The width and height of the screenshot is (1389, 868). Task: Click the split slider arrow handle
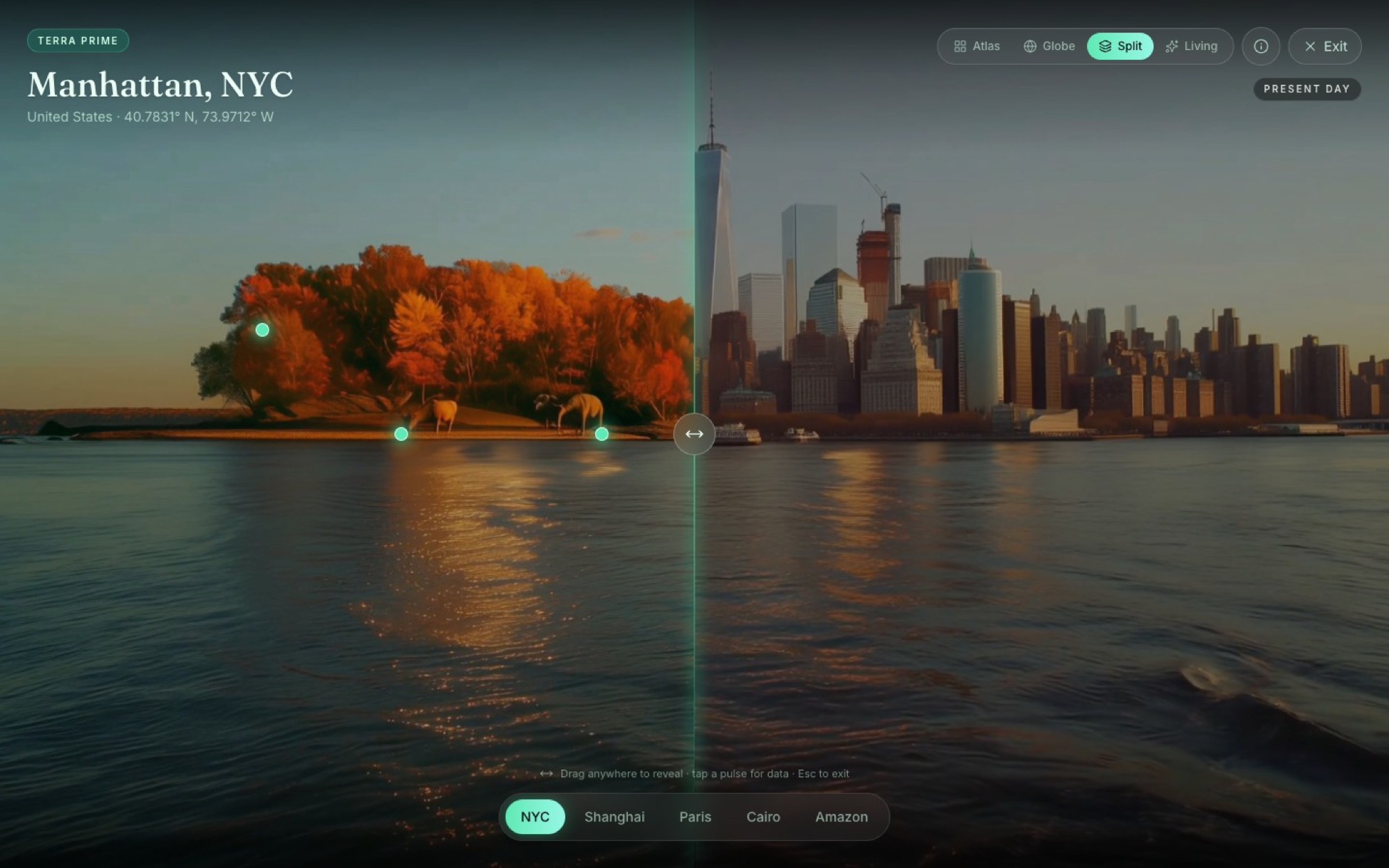coord(694,434)
